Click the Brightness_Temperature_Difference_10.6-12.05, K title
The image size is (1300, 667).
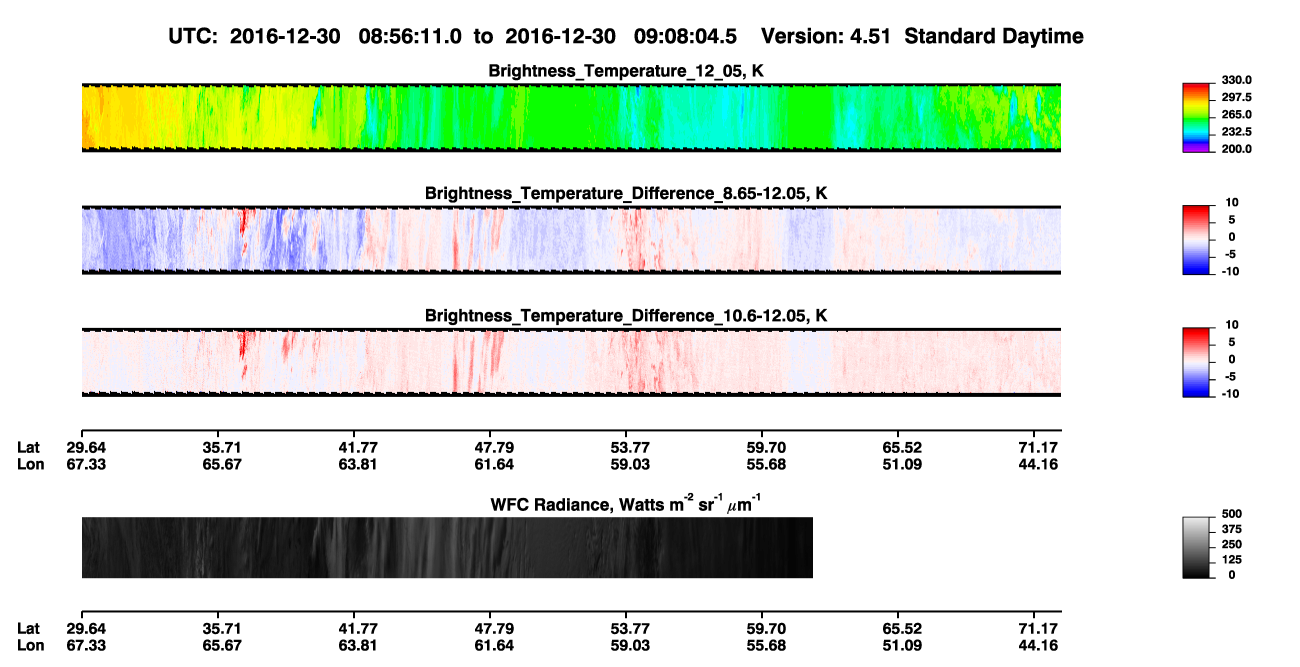[x=626, y=315]
